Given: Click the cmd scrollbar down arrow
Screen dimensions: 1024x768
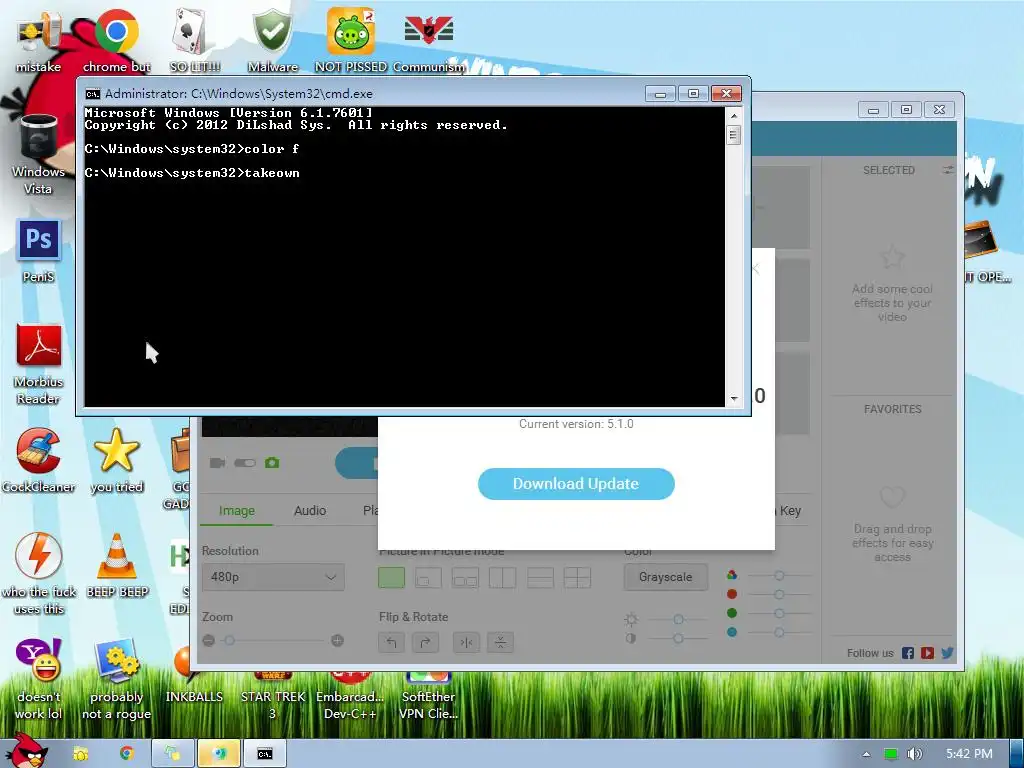Looking at the screenshot, I should pos(734,398).
